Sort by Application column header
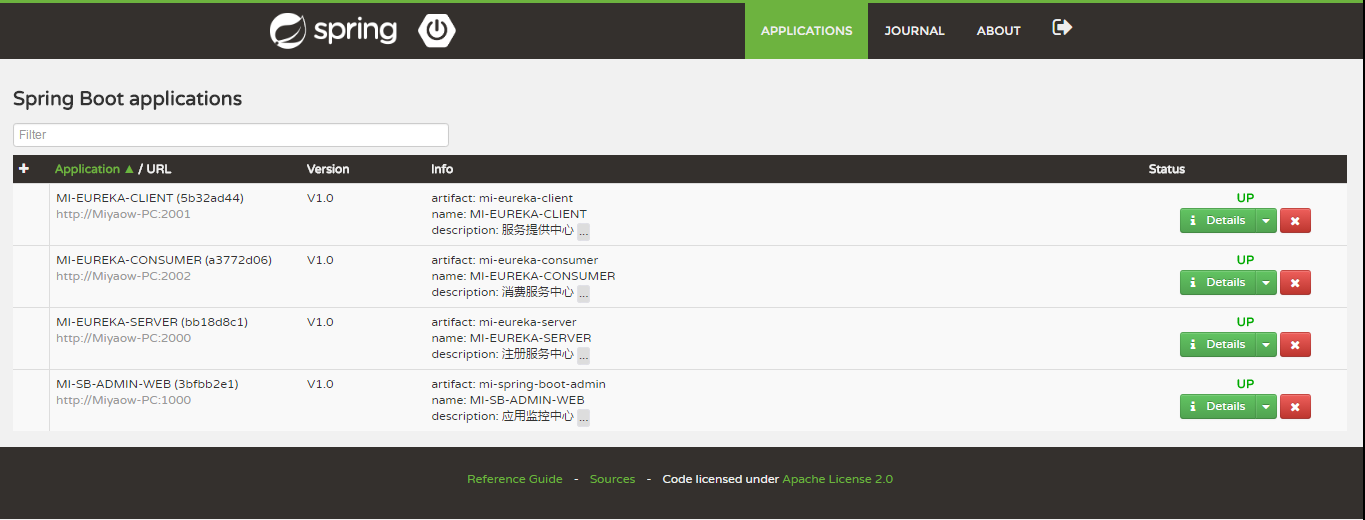This screenshot has height=520, width=1365. point(94,169)
